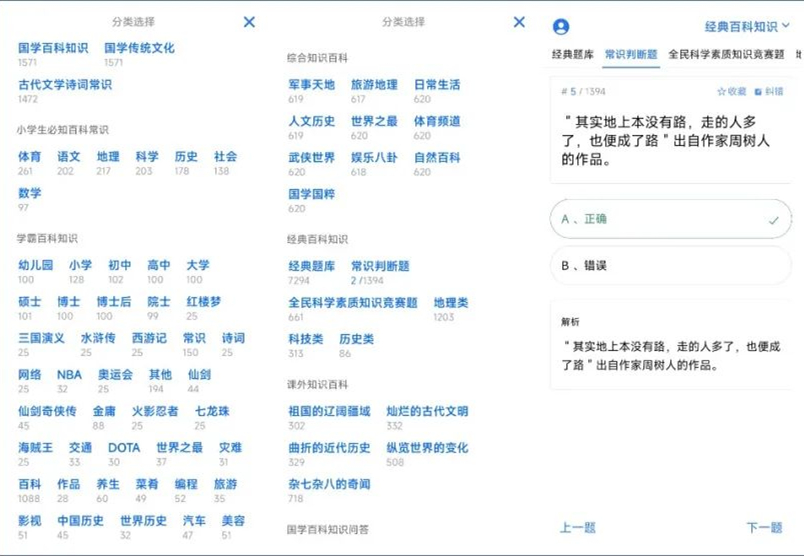This screenshot has width=804, height=556.
Task: Select the DOTA category
Action: click(x=124, y=447)
